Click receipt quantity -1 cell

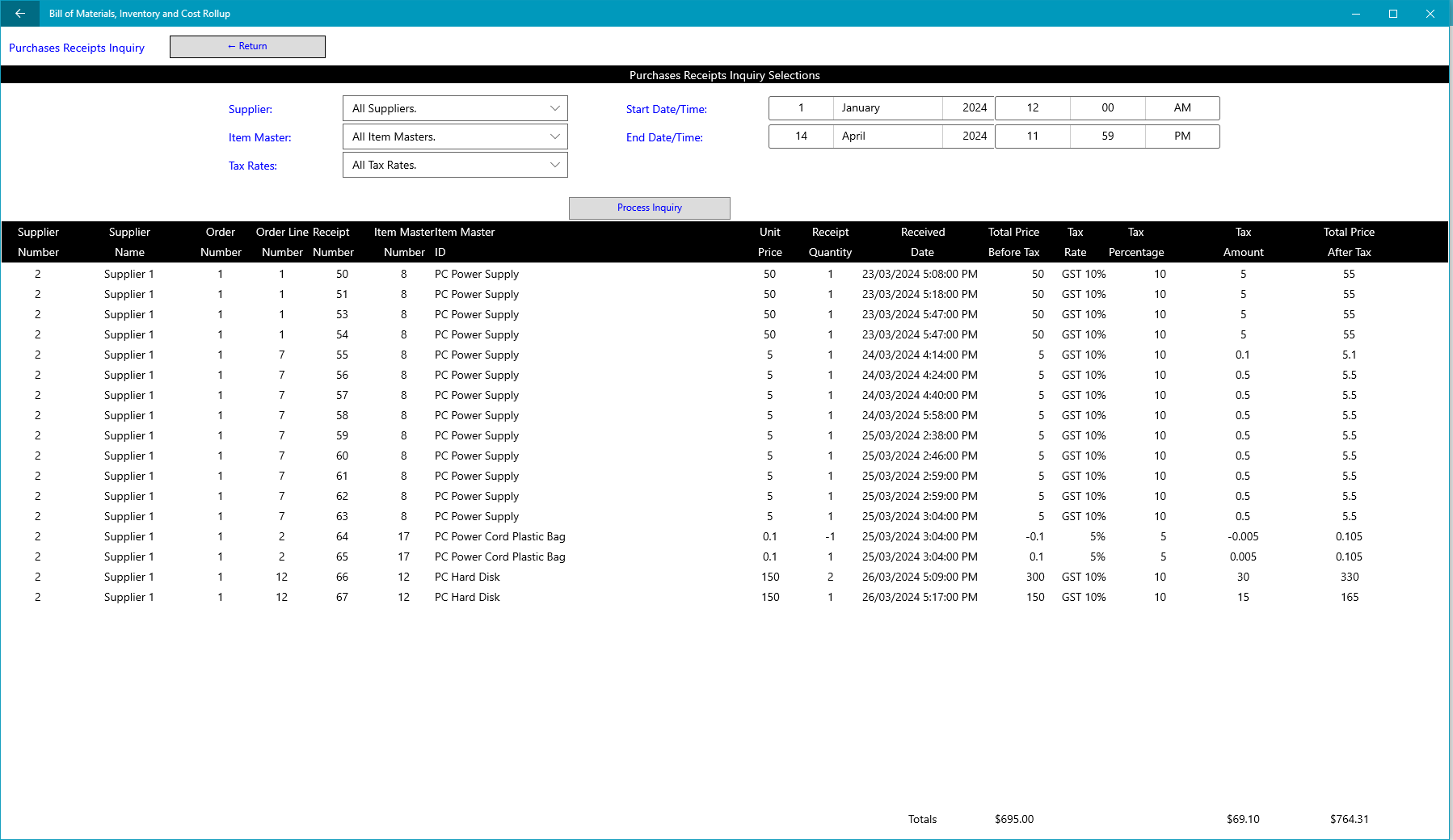830,536
